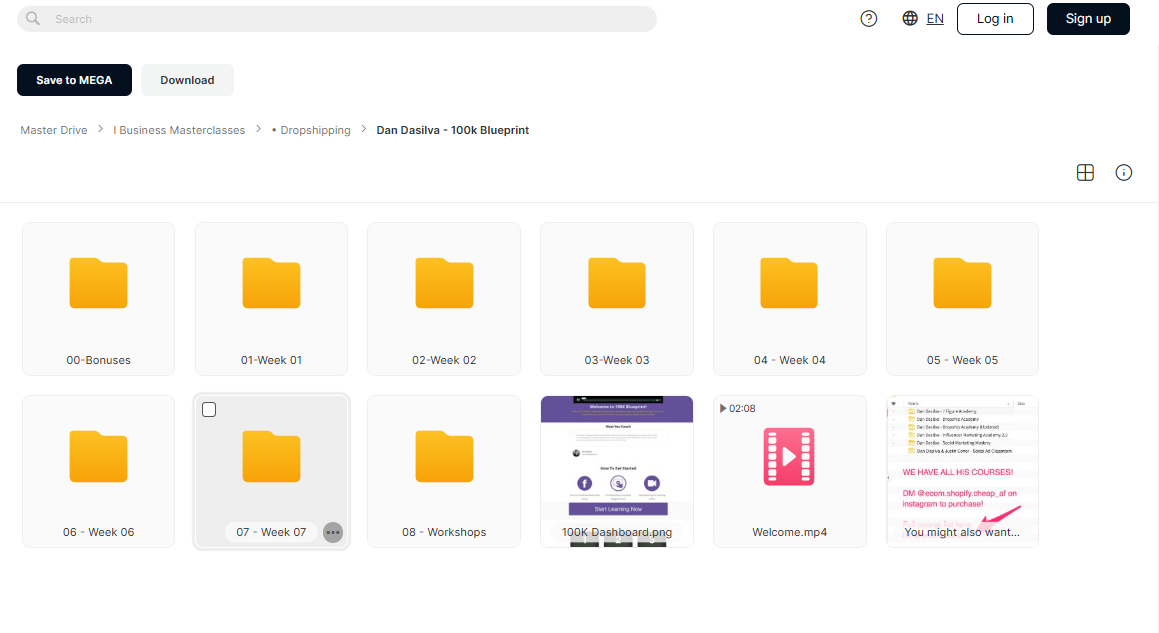Open the 03-Week 03 folder
1159x633 pixels.
tap(617, 299)
